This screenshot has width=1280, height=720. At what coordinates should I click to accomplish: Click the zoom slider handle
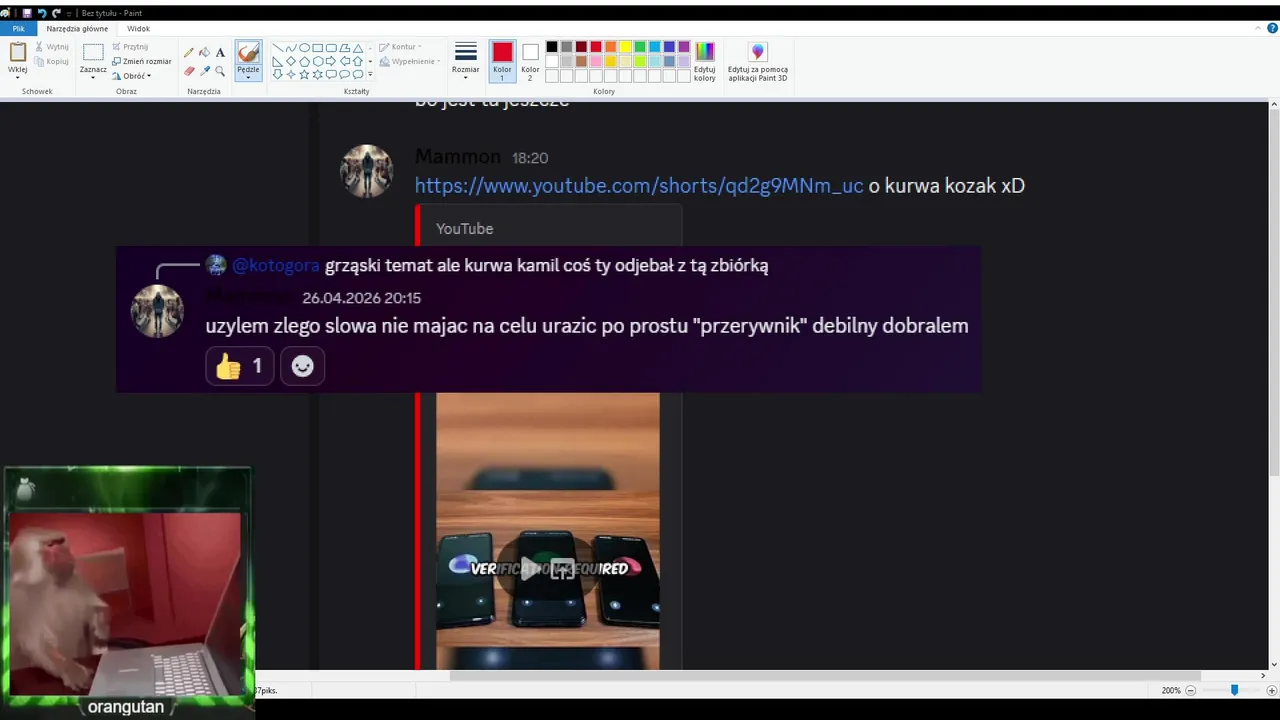tap(1235, 690)
